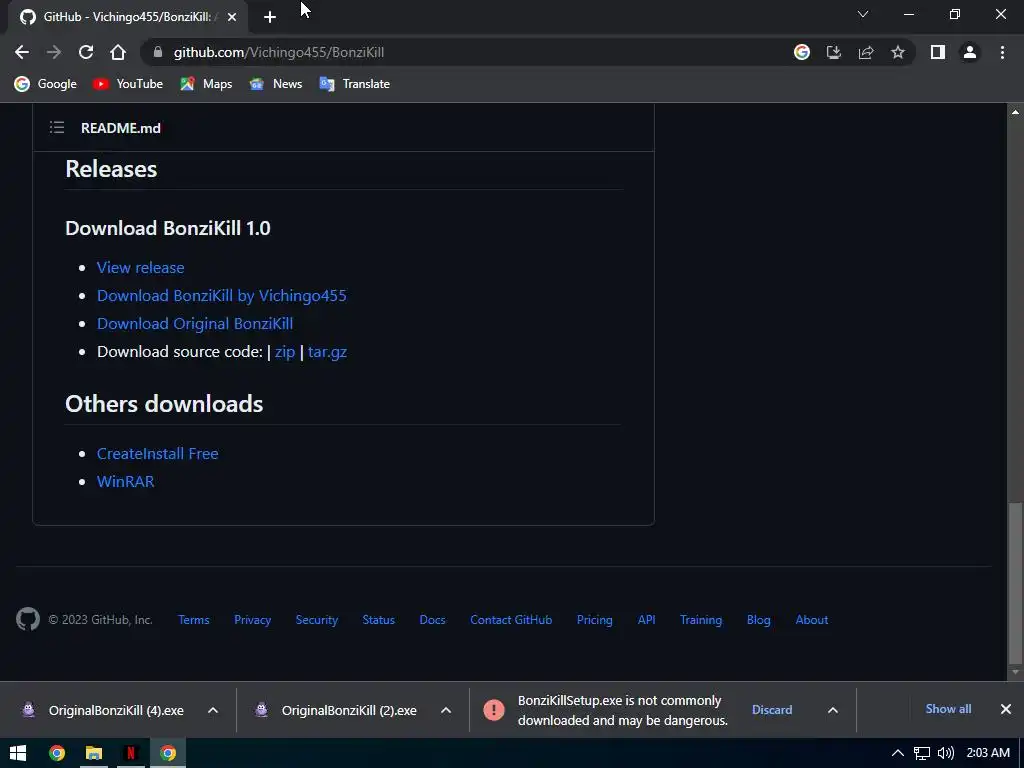
Task: Download the tar.gz source code
Action: tap(327, 352)
